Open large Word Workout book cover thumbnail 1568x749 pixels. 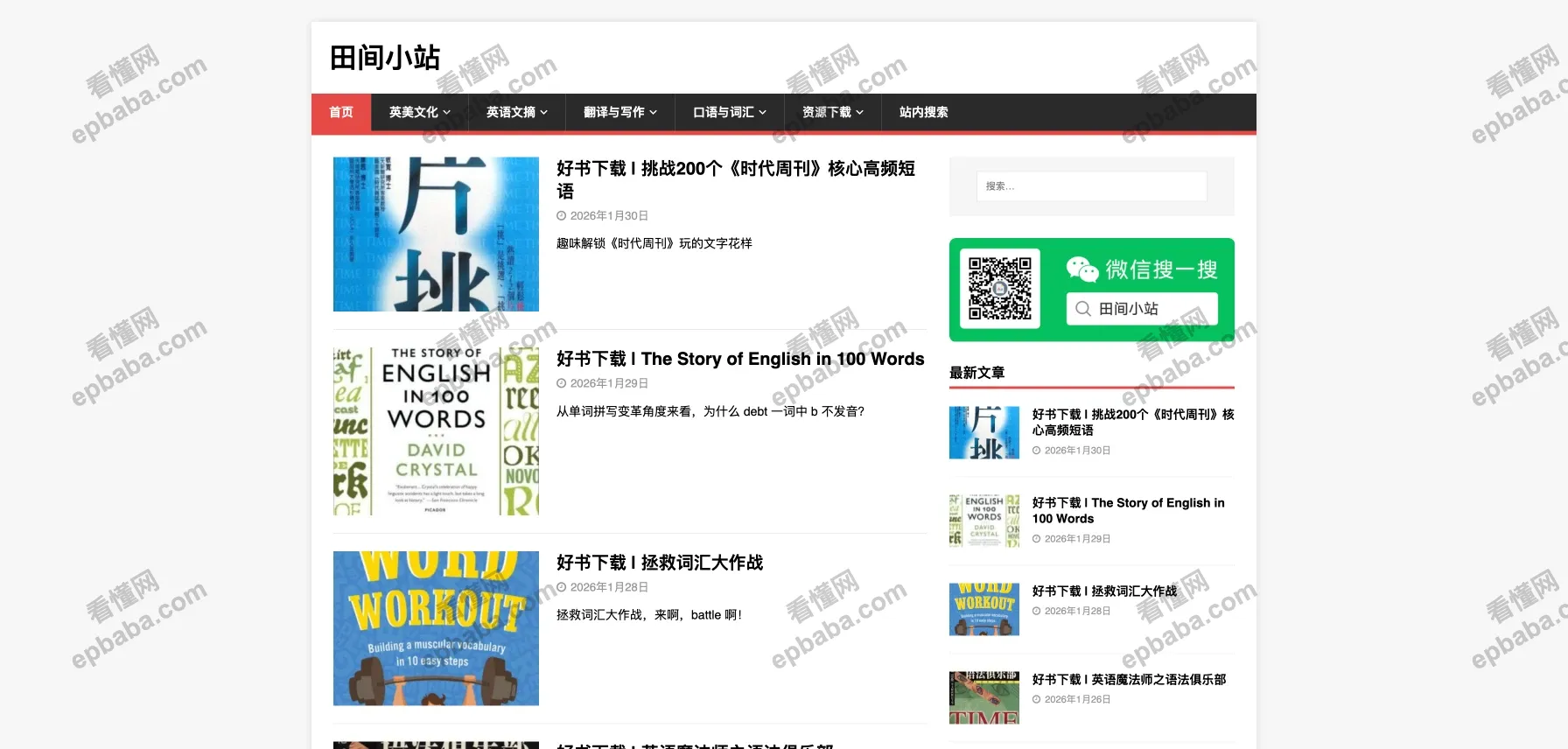pos(436,628)
